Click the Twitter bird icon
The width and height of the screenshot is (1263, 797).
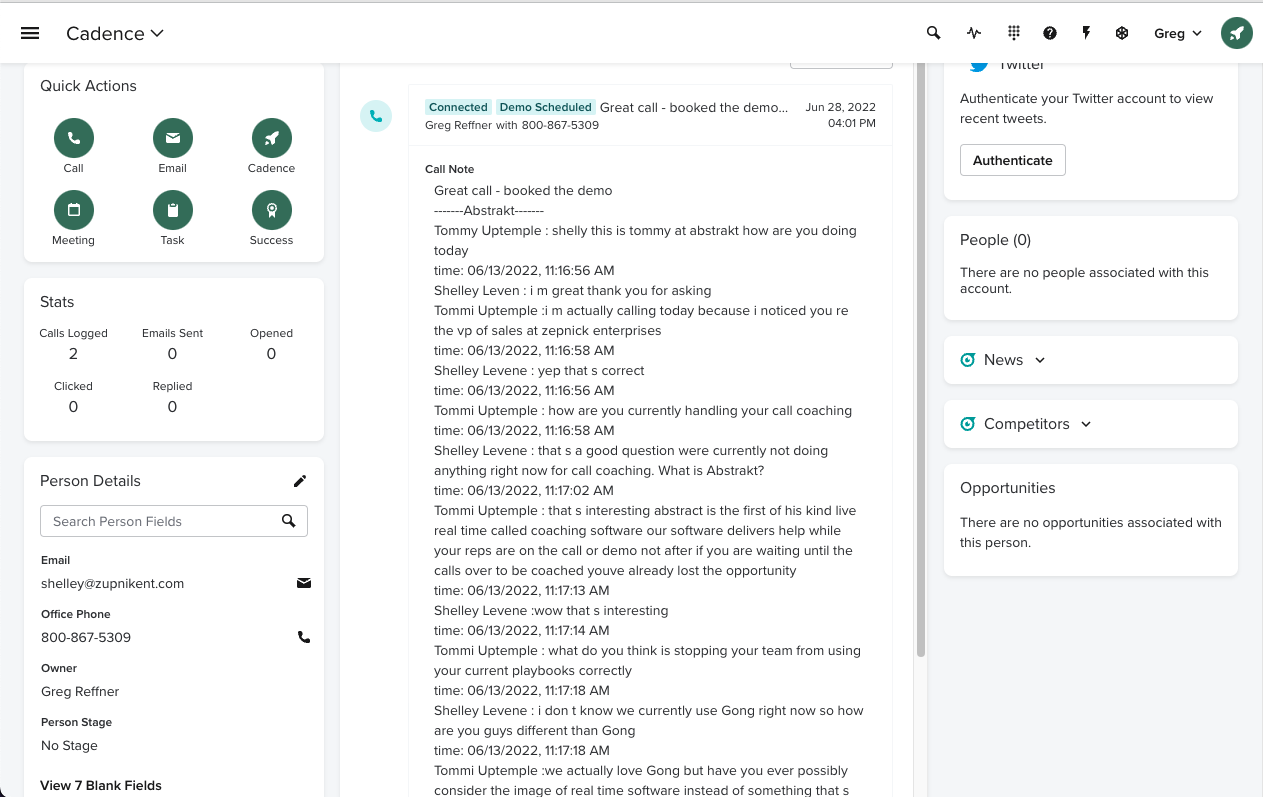(x=979, y=65)
